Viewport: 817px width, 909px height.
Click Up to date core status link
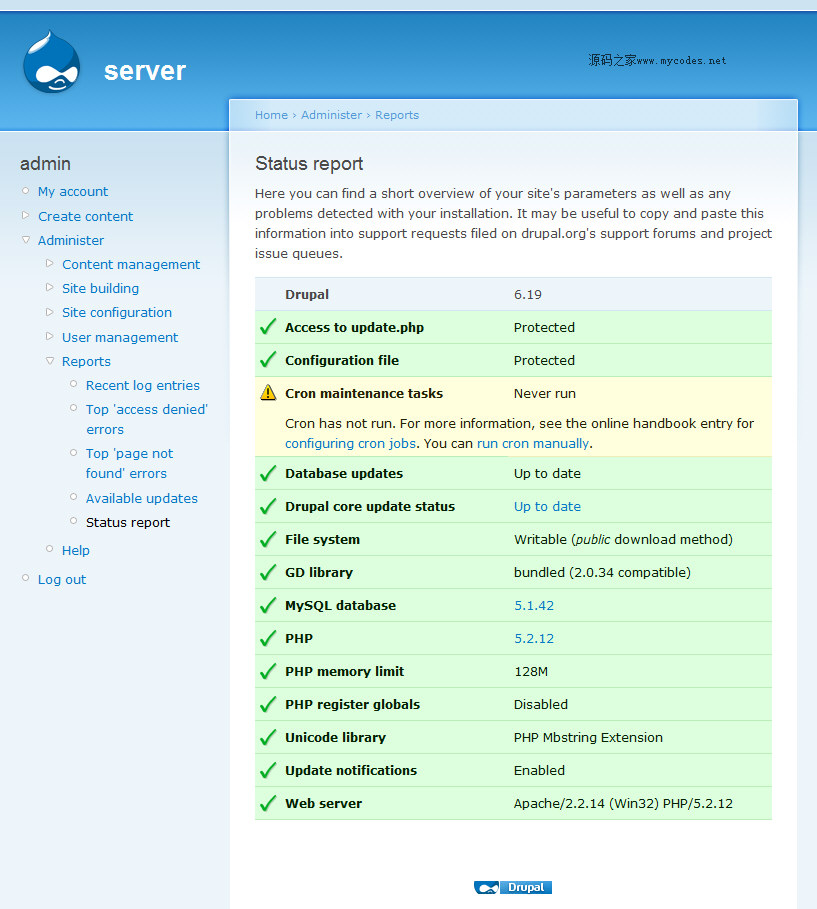[x=547, y=506]
